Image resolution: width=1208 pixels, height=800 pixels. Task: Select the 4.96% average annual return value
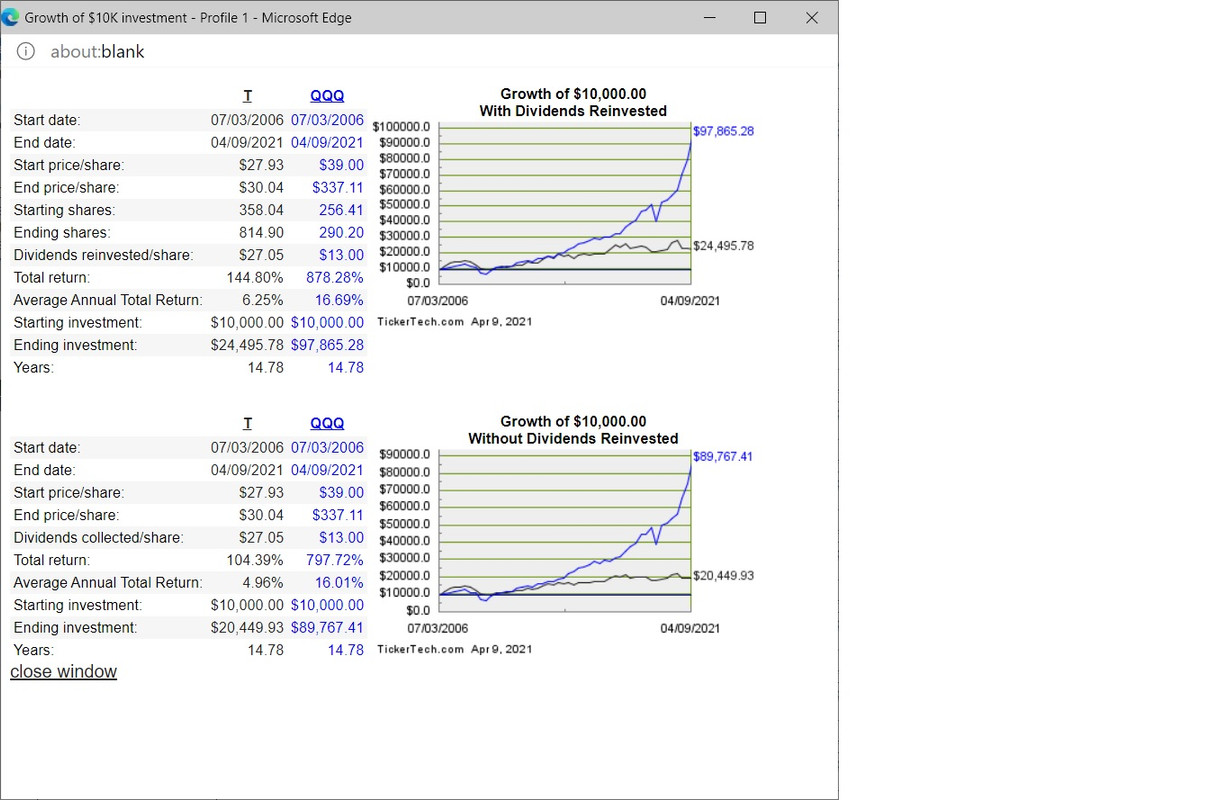point(263,583)
